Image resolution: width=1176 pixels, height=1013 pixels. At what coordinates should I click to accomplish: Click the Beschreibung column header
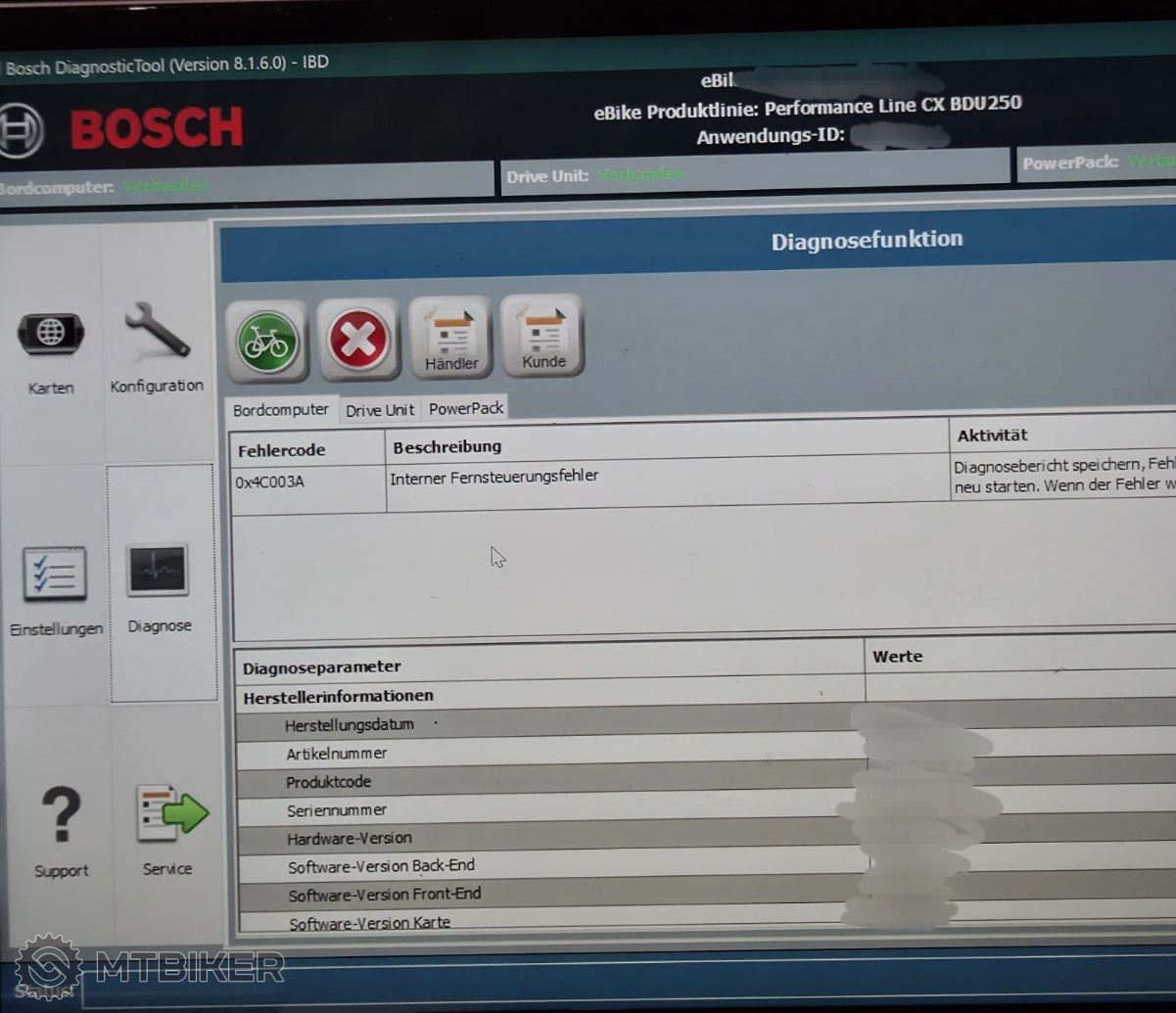coord(447,446)
